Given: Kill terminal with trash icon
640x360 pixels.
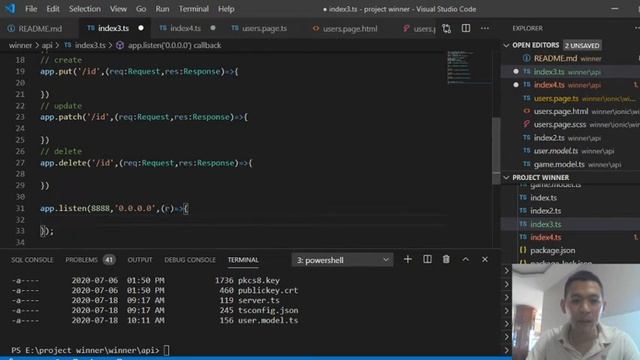Looking at the screenshot, I should click(446, 260).
